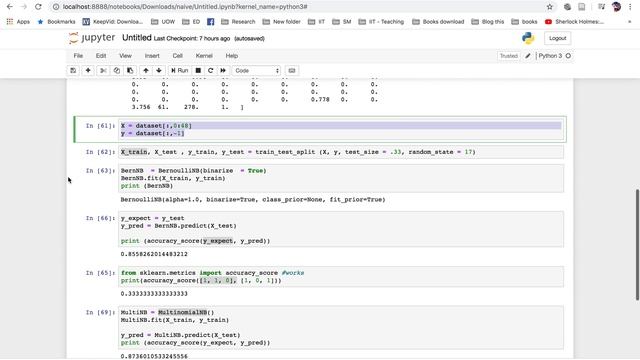
Task: Click the output value 0.3333333333333333
Action: click(x=154, y=293)
